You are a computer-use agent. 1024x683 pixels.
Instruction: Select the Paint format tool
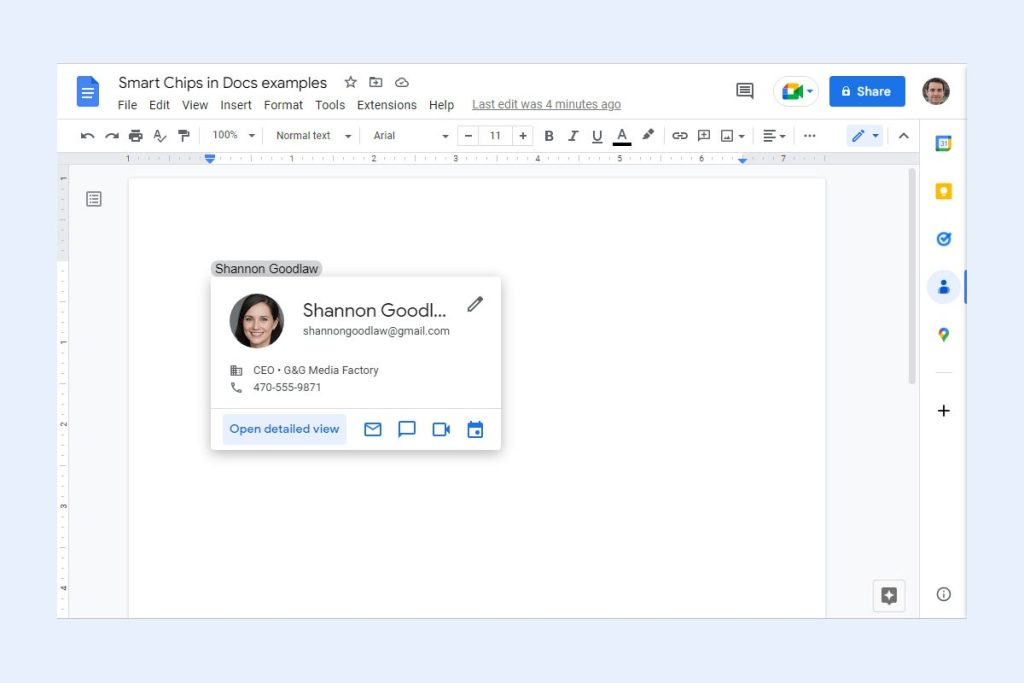[x=184, y=135]
